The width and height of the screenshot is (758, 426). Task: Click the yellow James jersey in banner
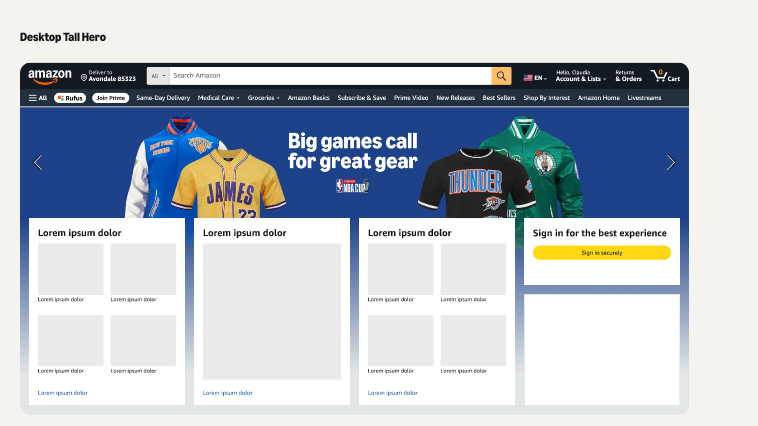point(229,186)
